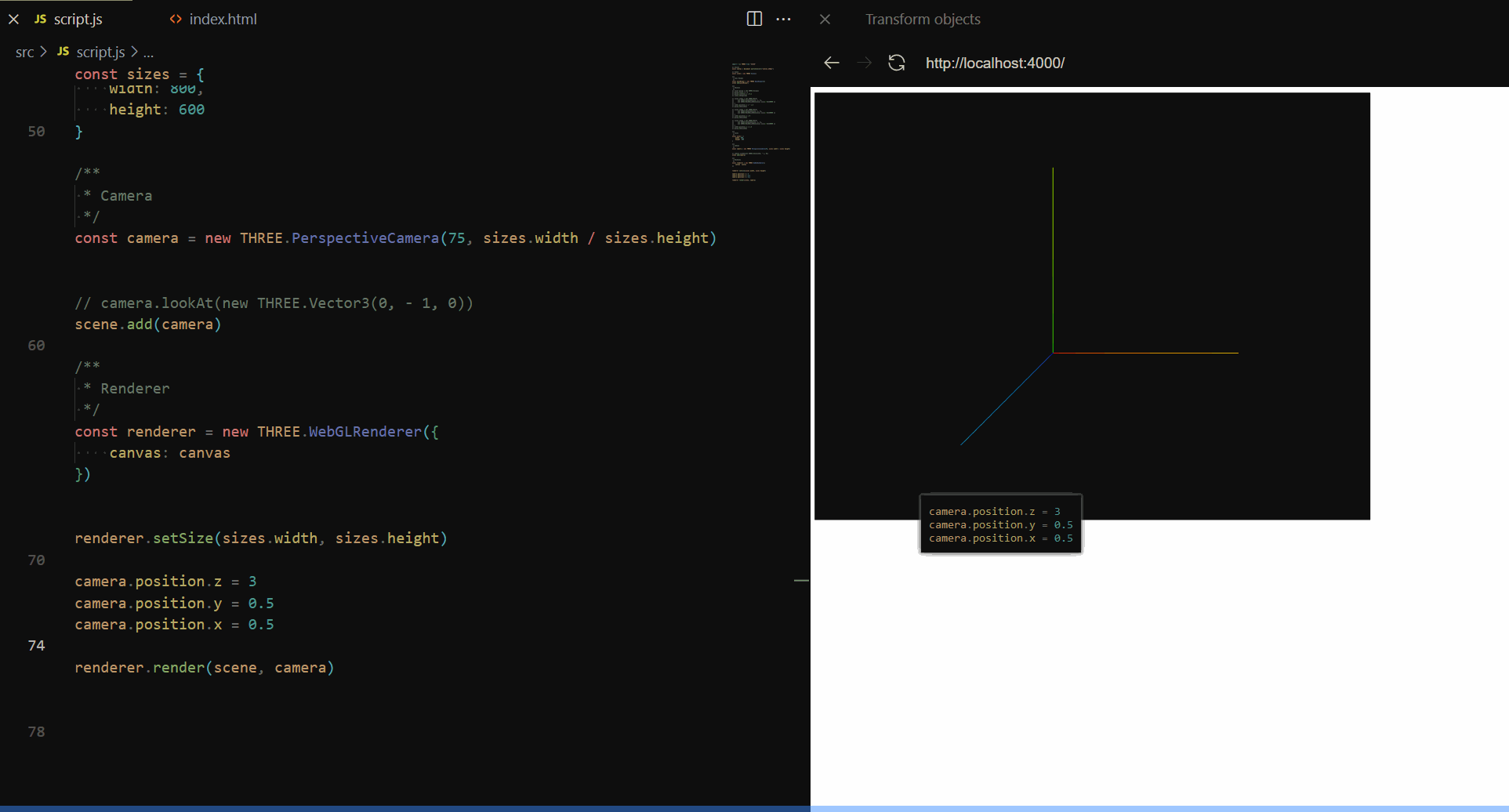Select the script.js breadcrumb item
The image size is (1509, 812).
(x=100, y=53)
